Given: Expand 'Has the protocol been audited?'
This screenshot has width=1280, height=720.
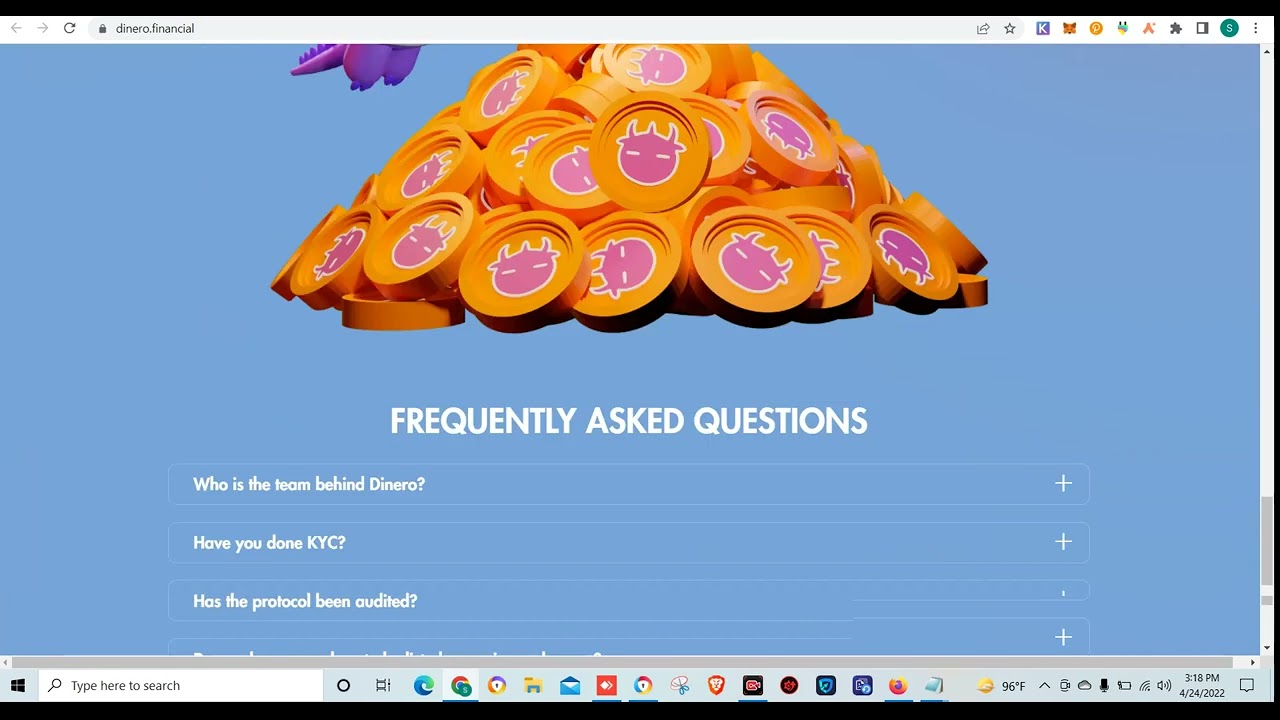Looking at the screenshot, I should [x=629, y=600].
